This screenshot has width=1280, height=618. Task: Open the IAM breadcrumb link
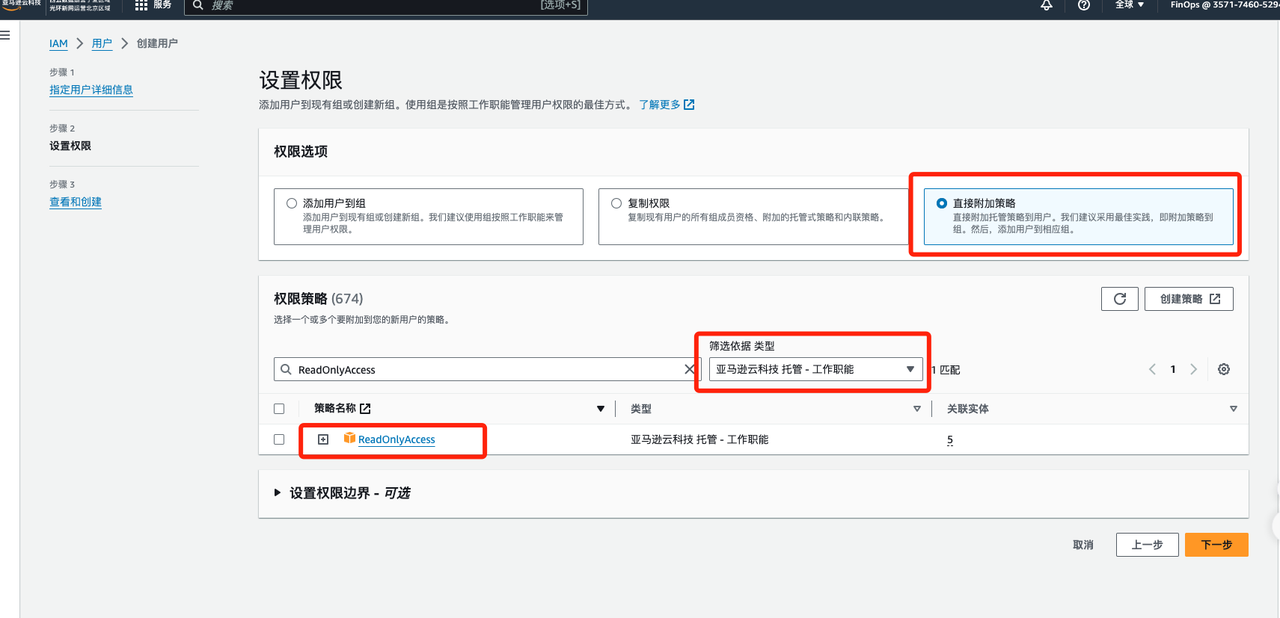[59, 44]
